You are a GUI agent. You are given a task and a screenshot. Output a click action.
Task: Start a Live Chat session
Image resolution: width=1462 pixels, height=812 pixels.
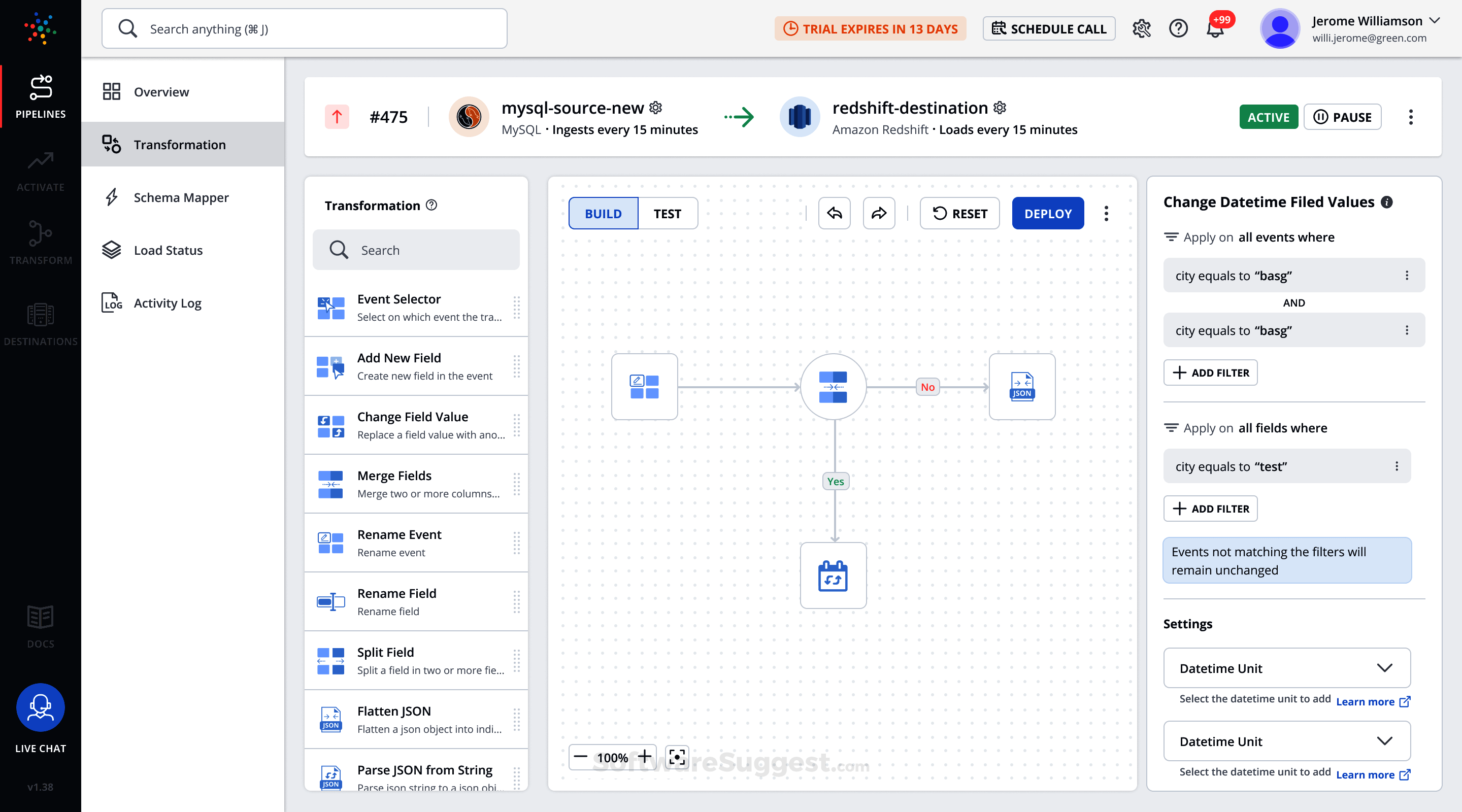point(40,707)
